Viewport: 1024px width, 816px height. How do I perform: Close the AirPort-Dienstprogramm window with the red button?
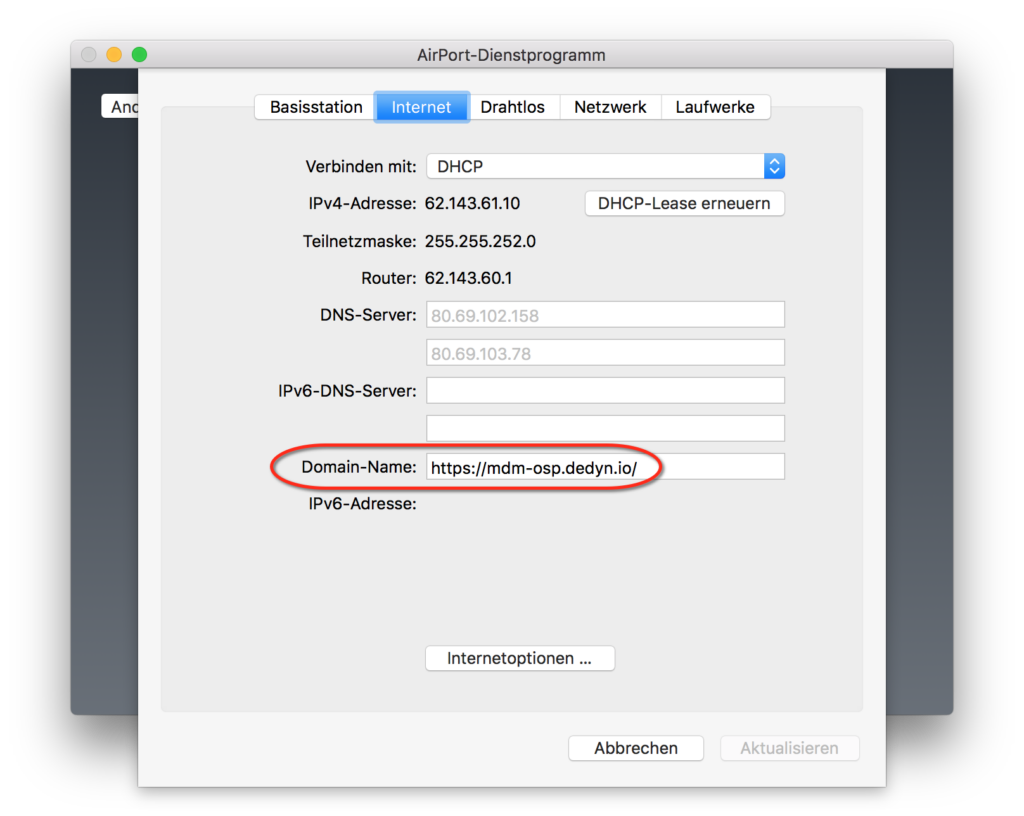pos(89,55)
